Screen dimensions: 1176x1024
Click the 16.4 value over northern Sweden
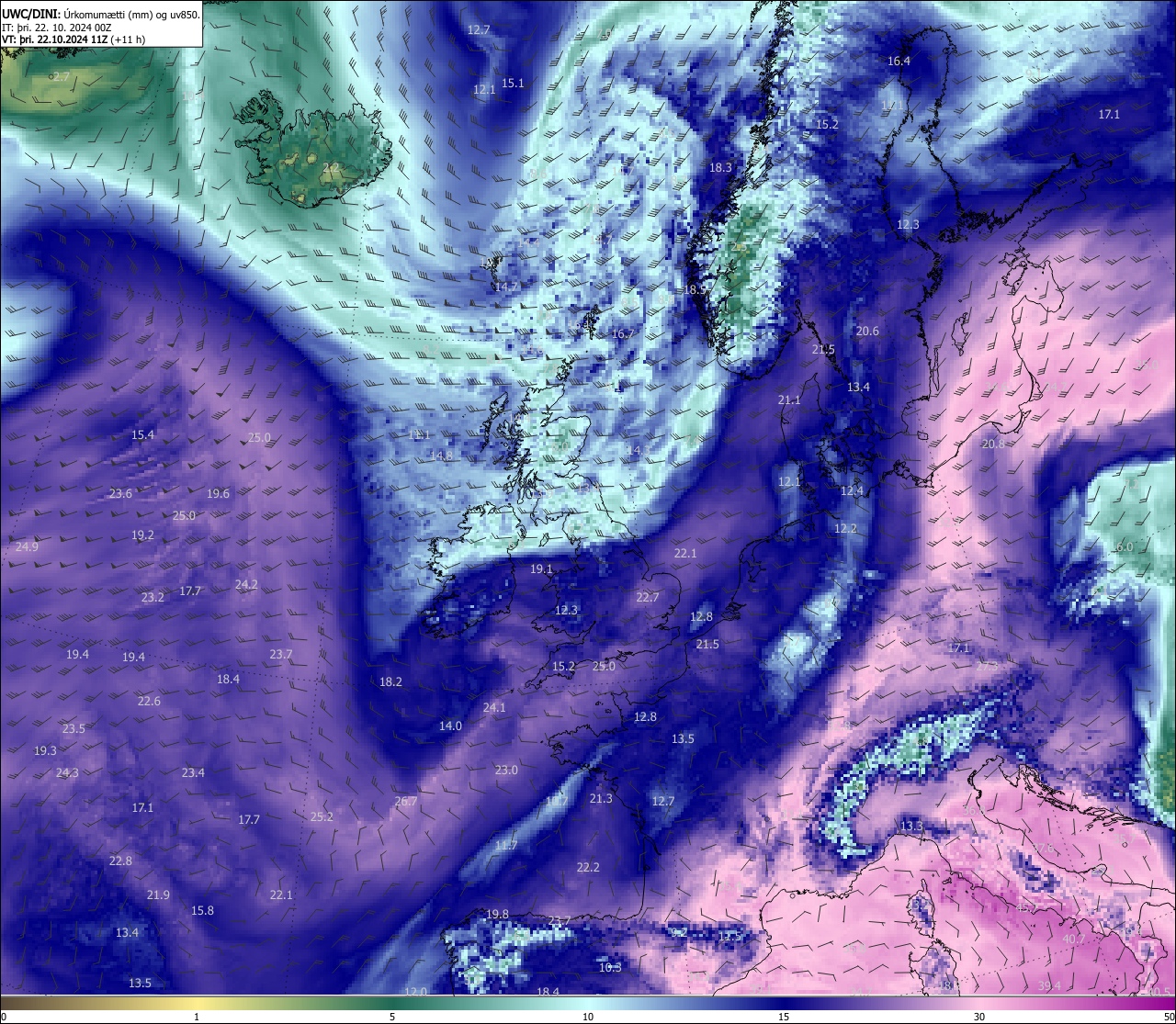[899, 61]
